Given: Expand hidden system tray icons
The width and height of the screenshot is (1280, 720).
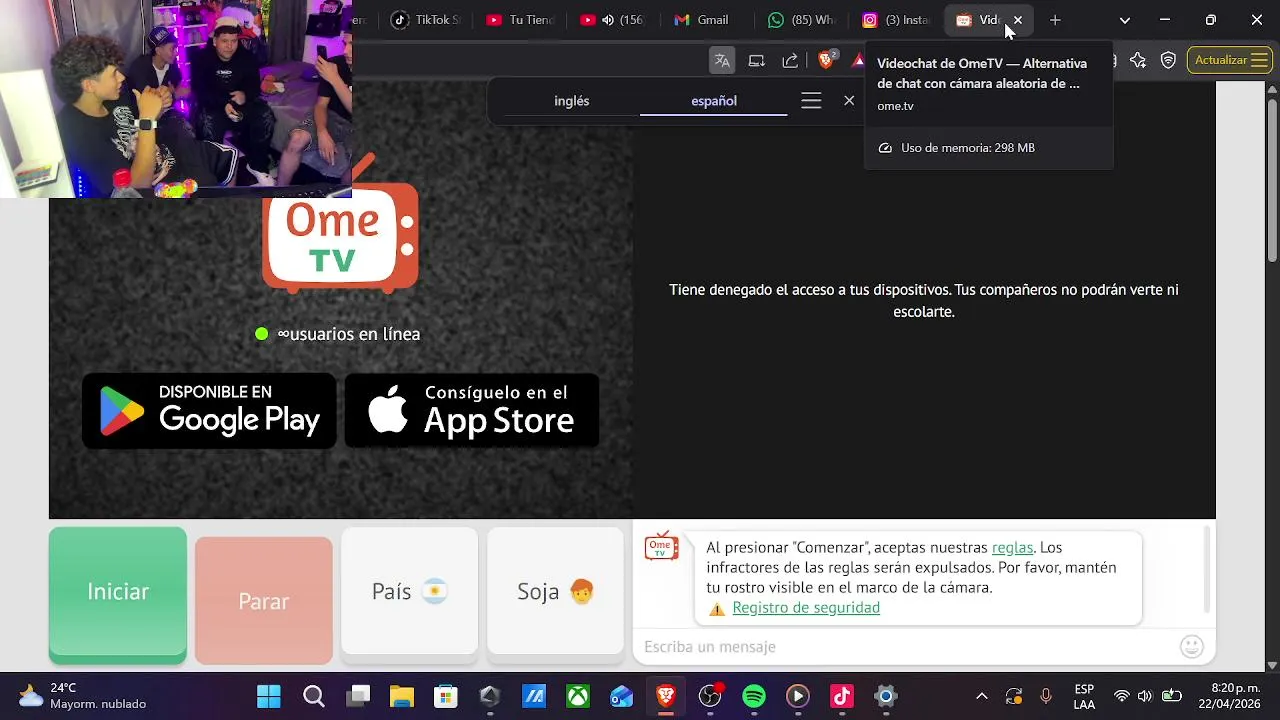Looking at the screenshot, I should 982,696.
